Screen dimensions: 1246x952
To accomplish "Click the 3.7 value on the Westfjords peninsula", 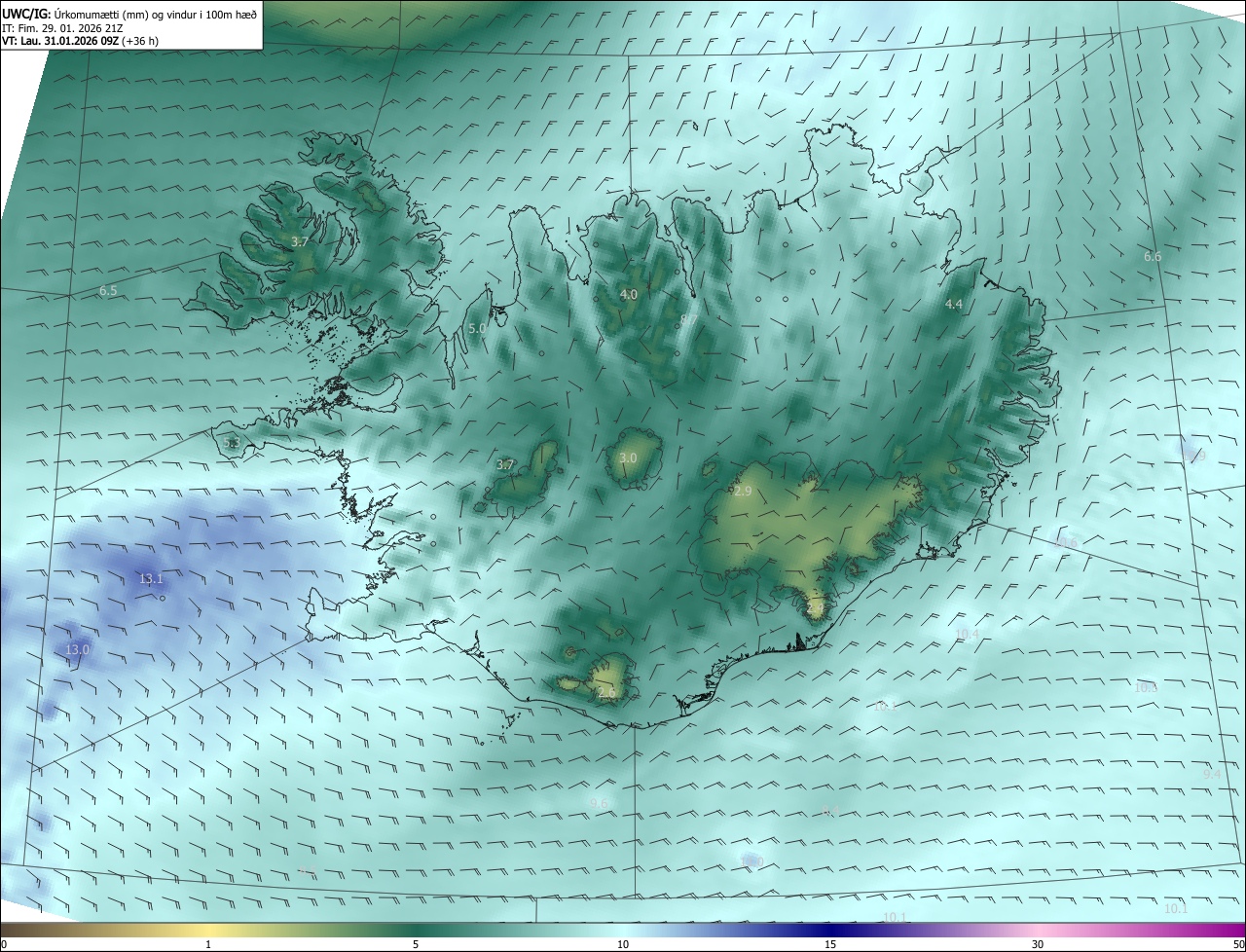I will [300, 241].
